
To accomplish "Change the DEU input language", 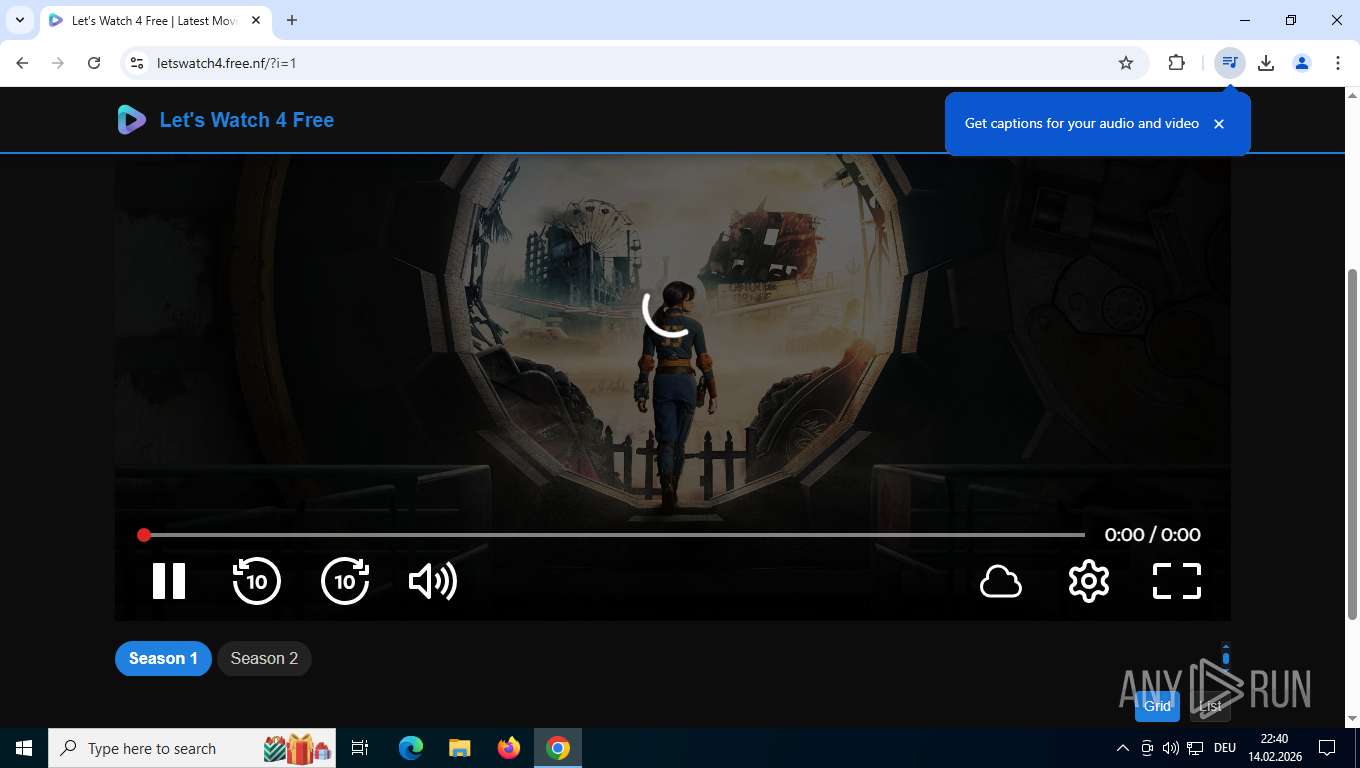I will 1225,748.
